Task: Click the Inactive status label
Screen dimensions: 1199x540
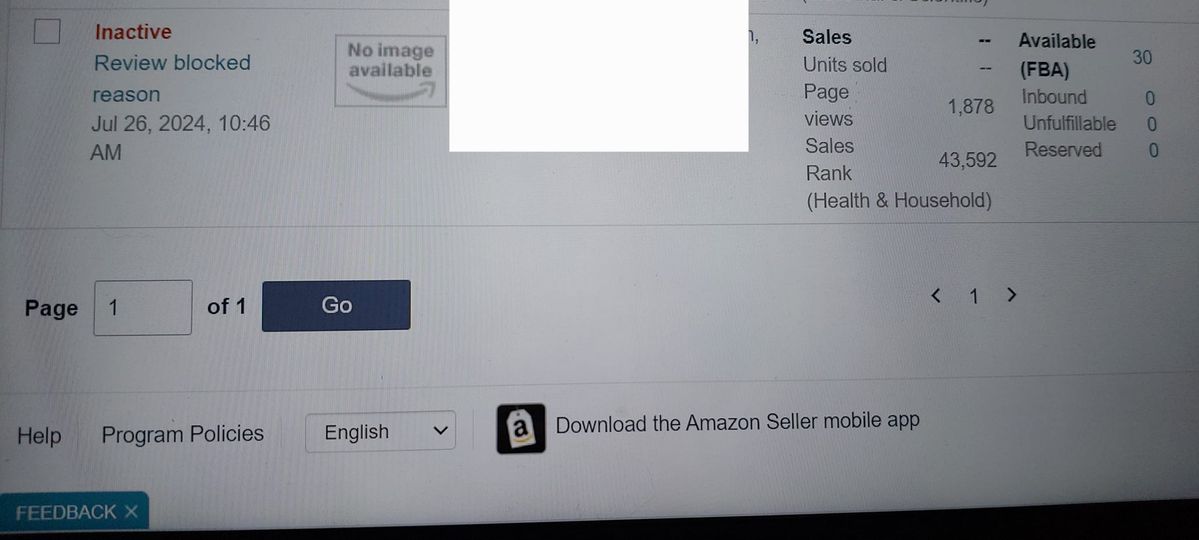Action: point(133,32)
